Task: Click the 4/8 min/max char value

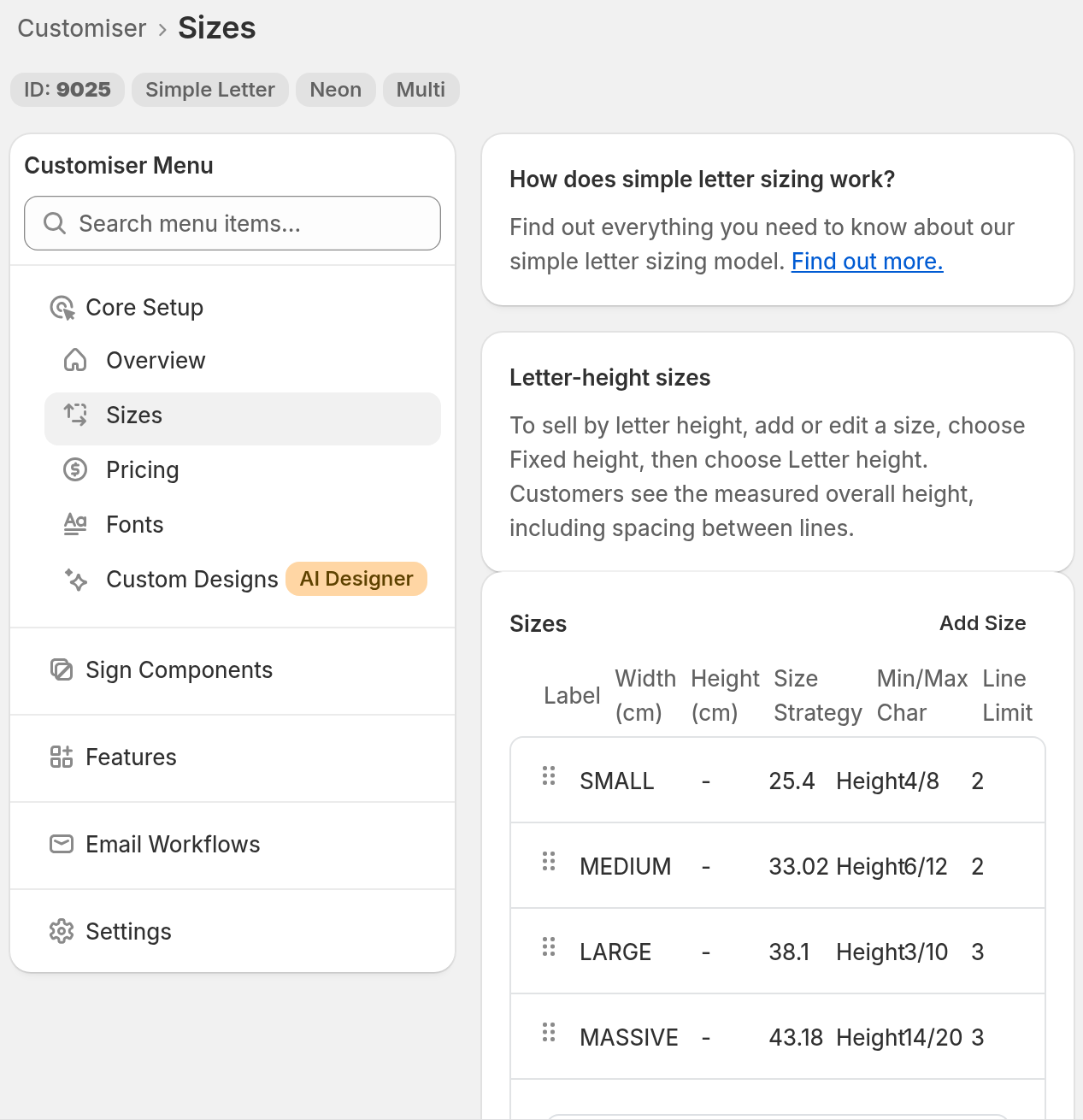Action: click(x=922, y=781)
